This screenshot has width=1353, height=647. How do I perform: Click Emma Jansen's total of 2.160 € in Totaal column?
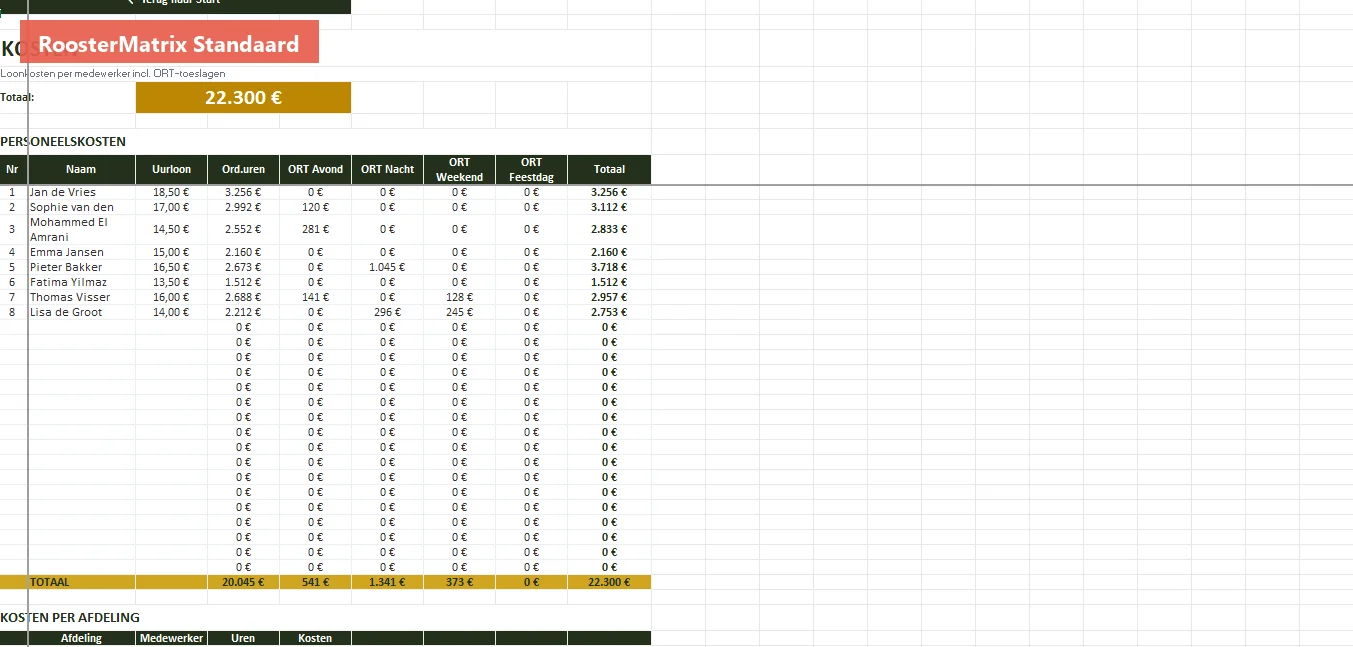tap(609, 252)
